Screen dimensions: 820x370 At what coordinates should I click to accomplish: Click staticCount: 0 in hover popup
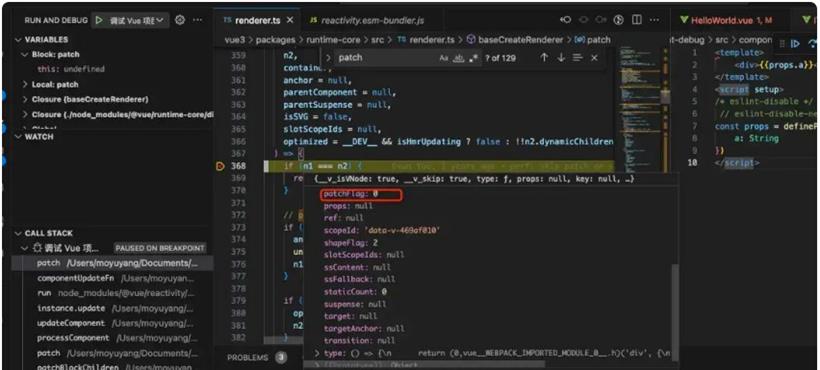355,292
